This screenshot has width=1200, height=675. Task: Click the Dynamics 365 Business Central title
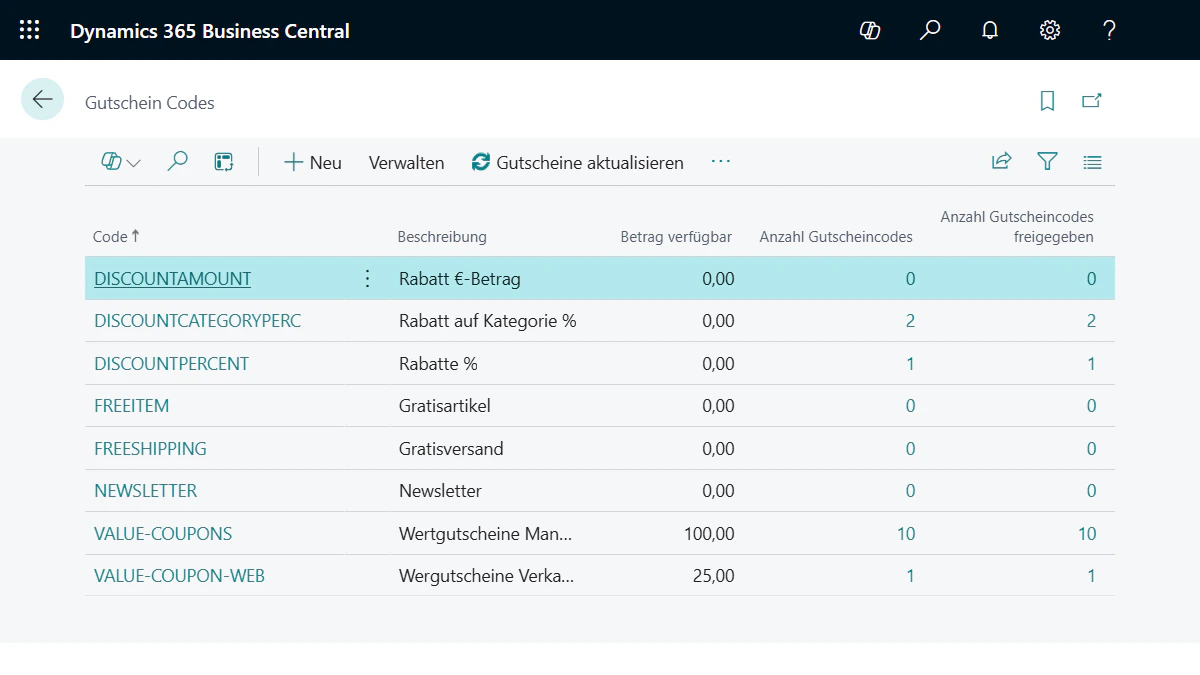(210, 31)
